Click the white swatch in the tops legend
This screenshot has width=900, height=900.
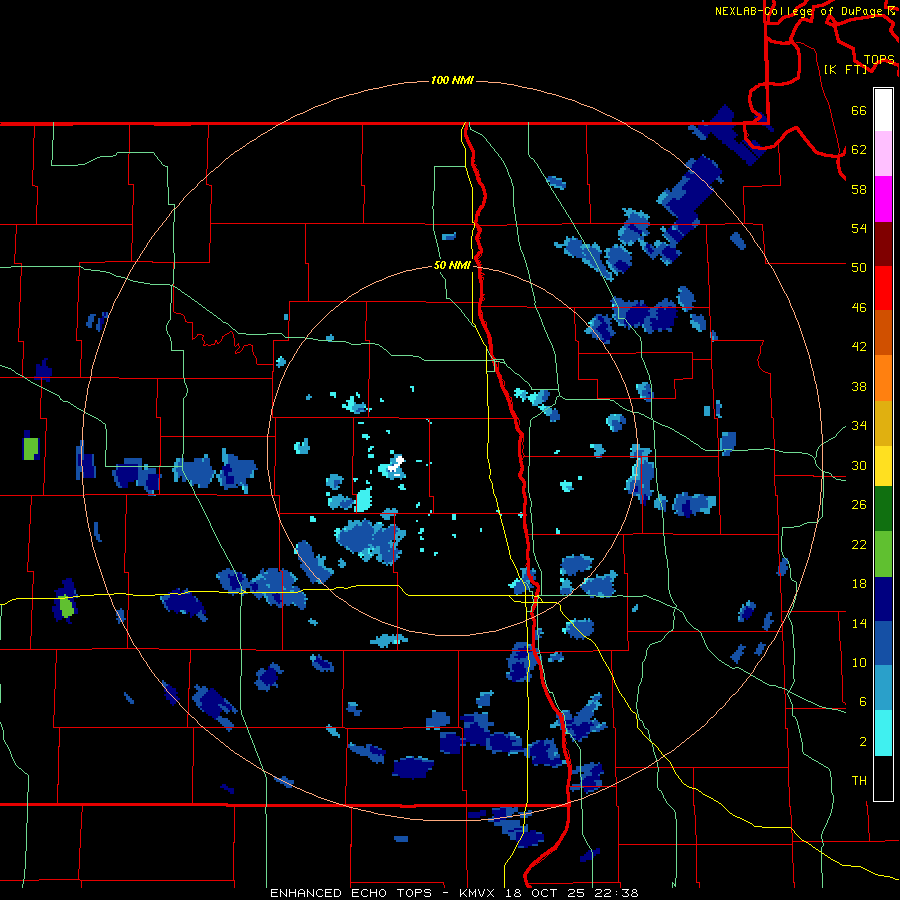(883, 110)
